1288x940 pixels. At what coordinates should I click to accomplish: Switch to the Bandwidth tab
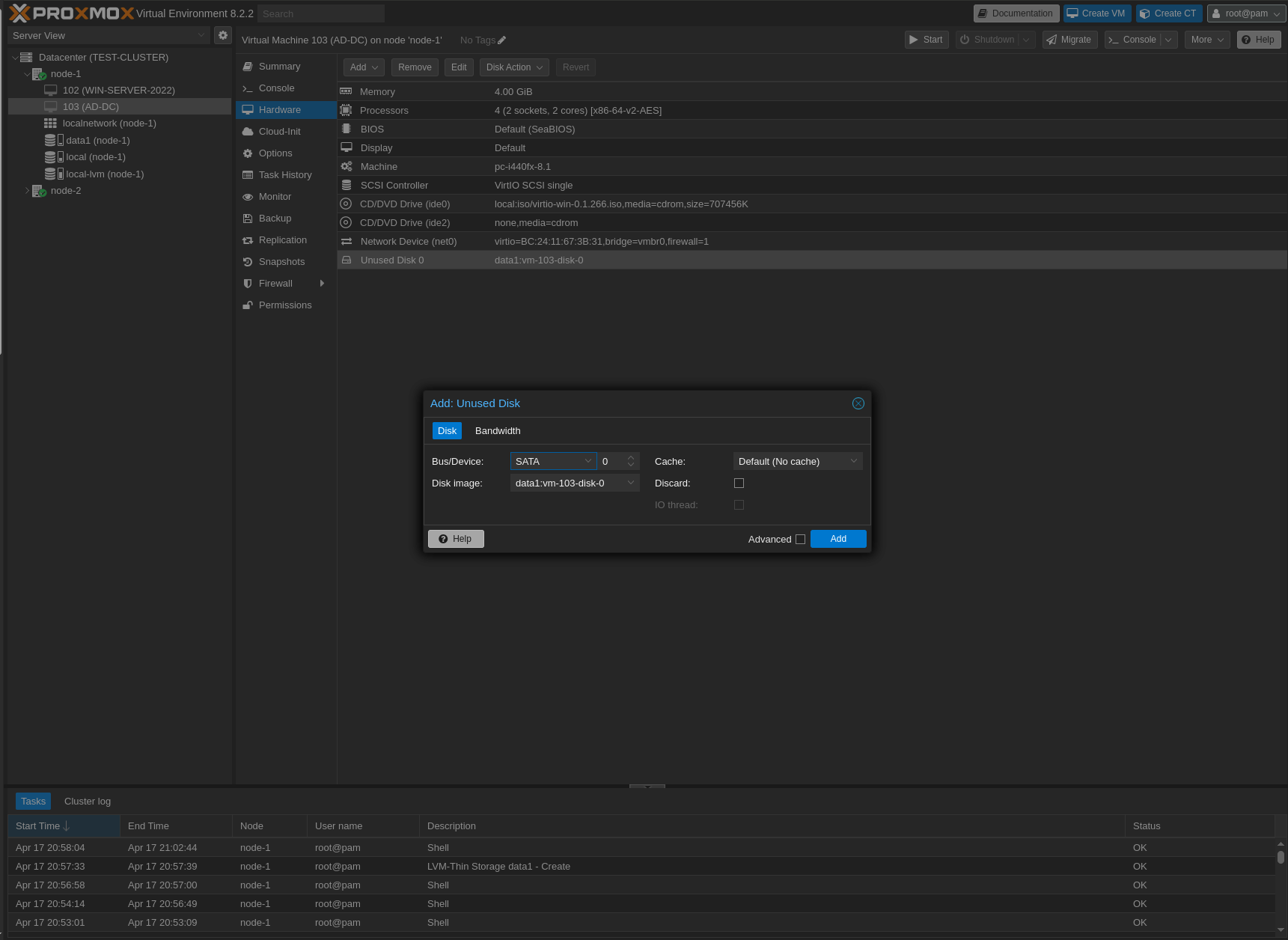click(x=497, y=430)
